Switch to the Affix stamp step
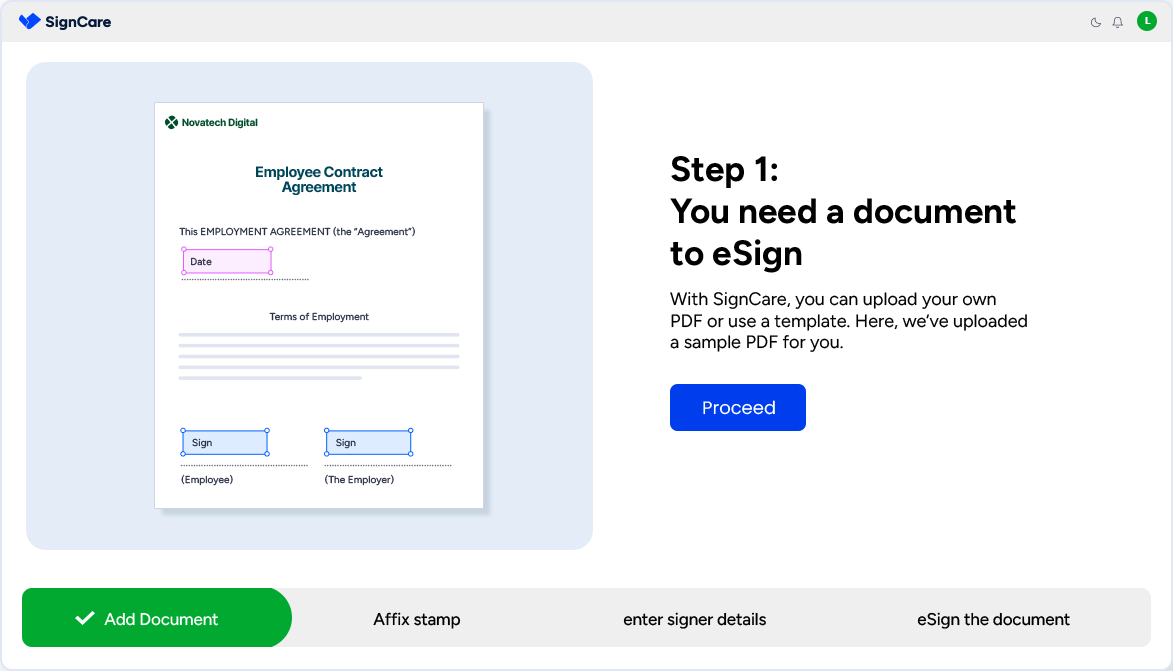The image size is (1173, 671). click(417, 619)
